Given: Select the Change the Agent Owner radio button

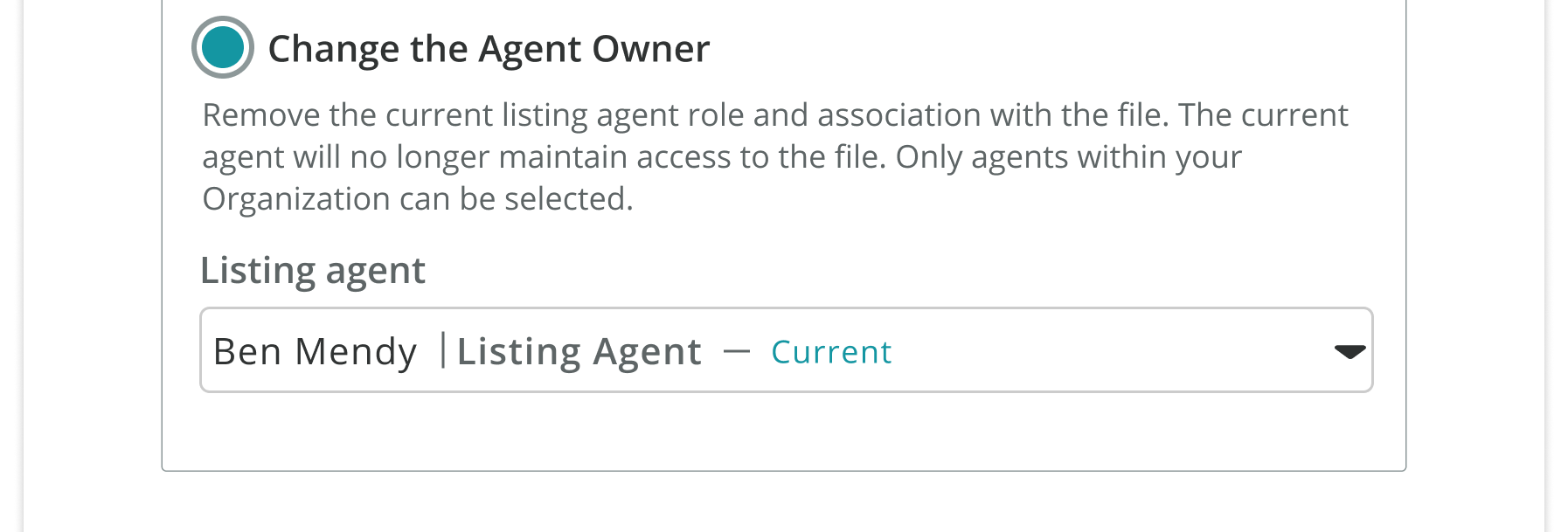Looking at the screenshot, I should tap(223, 47).
